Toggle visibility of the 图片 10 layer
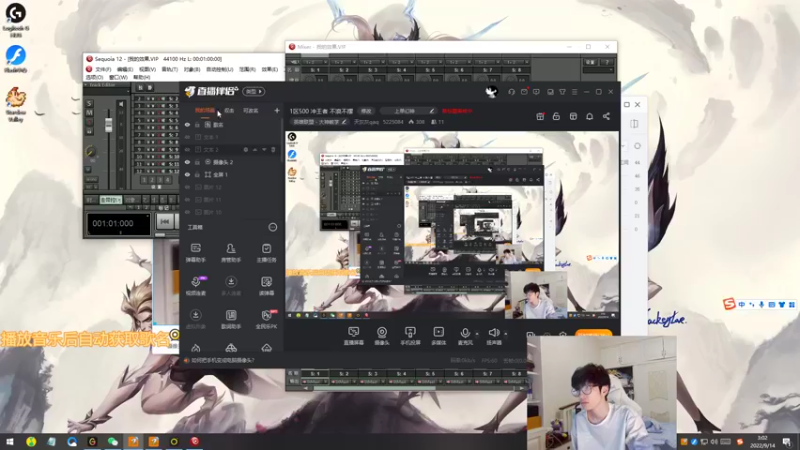800x450 pixels. click(x=187, y=212)
